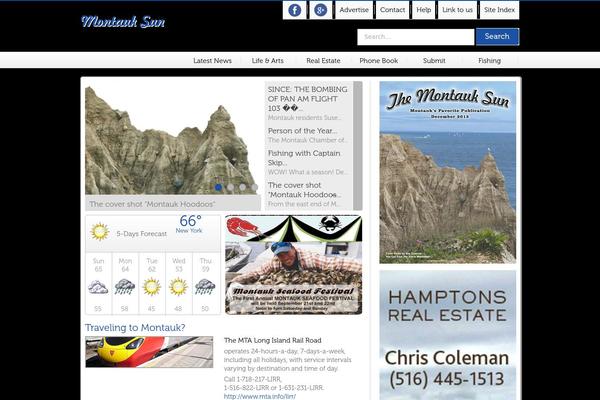Click Chris Coleman phone number in ad
Screen dimensions: 600x400
[447, 379]
